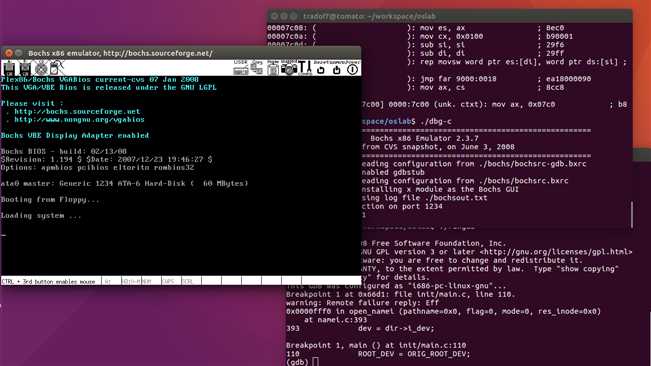Click 'Booting from Floppy...' text in Bochs

[x=50, y=200]
